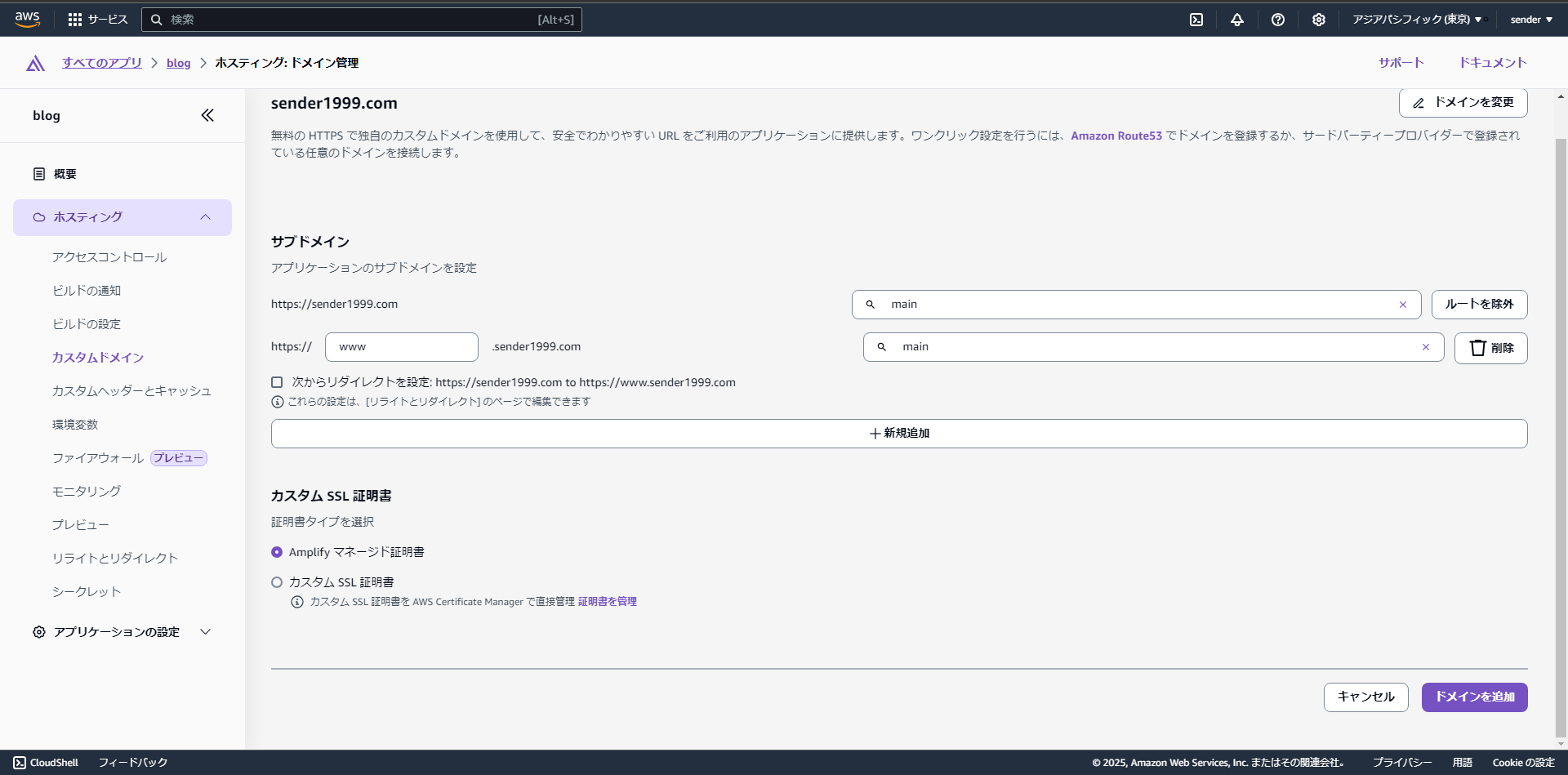Screen dimensions: 1568x775
Task: Go to アクセスコントロール
Action: tap(109, 257)
